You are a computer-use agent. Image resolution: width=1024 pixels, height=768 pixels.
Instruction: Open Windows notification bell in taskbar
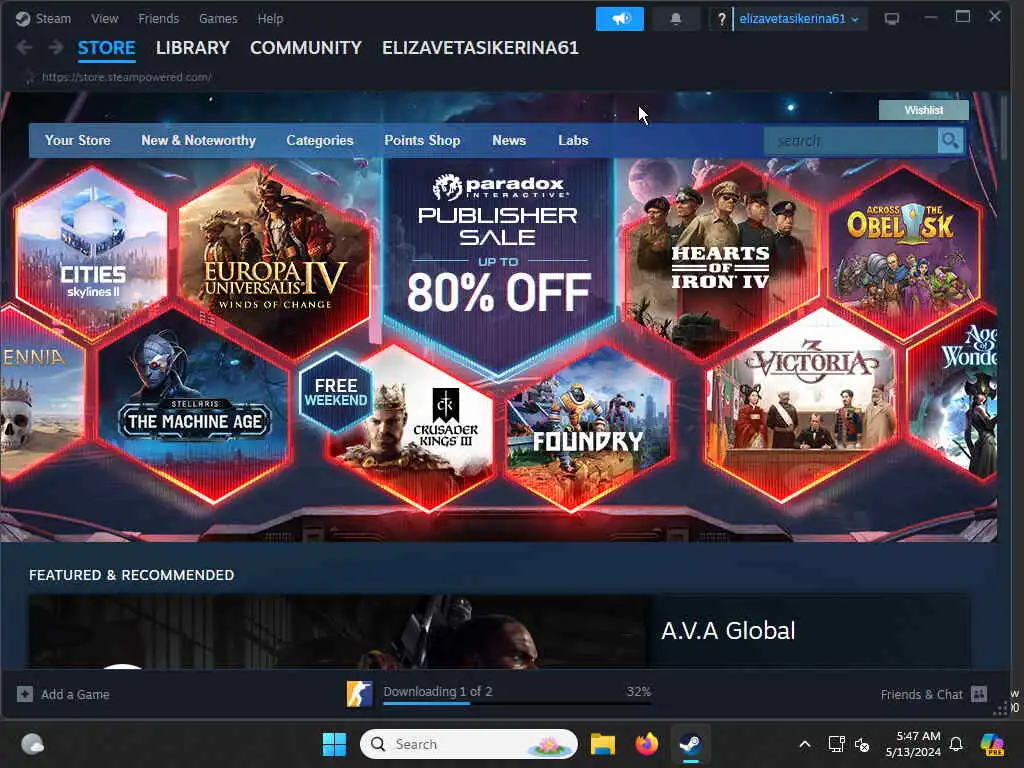point(956,744)
